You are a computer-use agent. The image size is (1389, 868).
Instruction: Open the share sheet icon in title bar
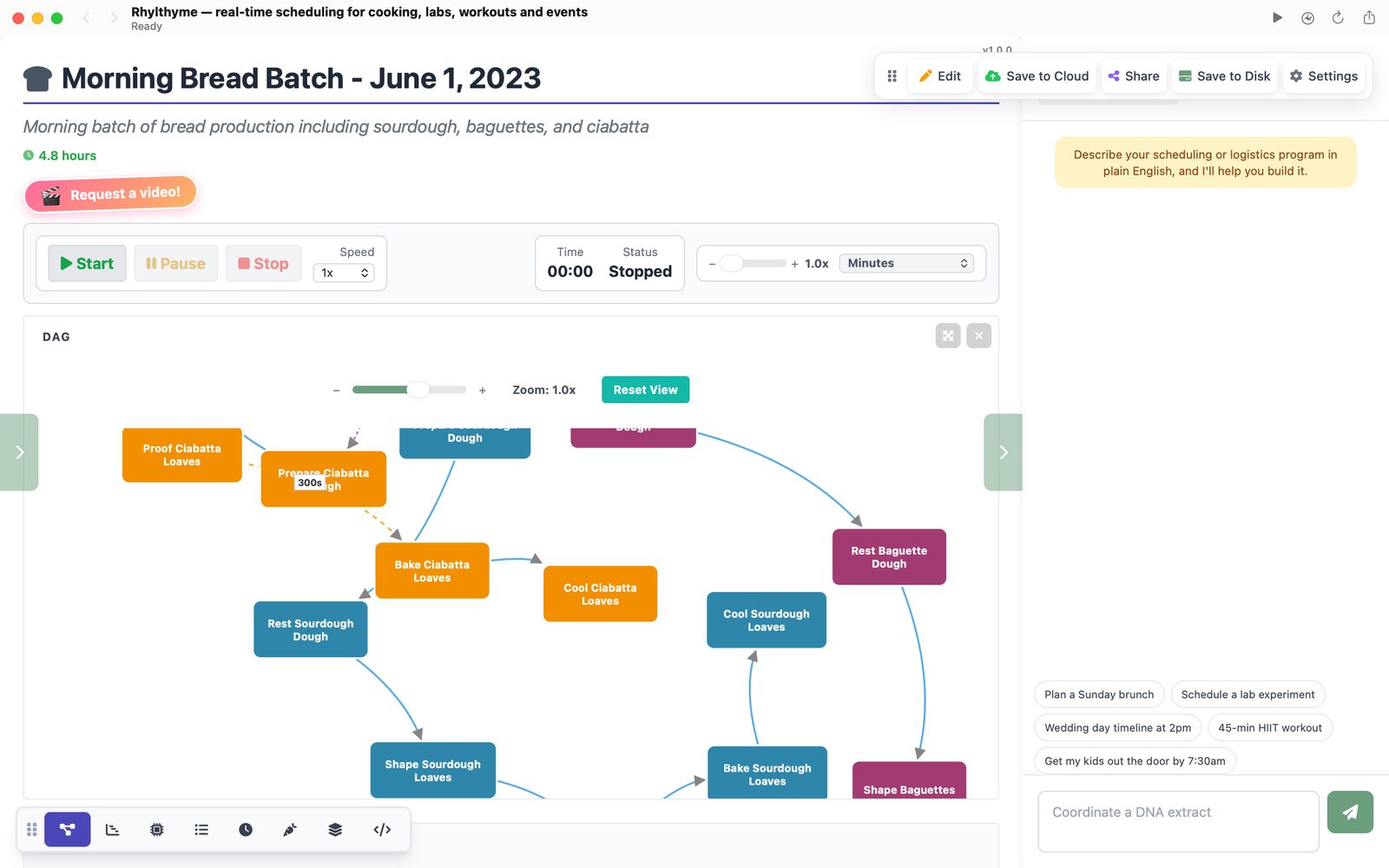(x=1369, y=17)
